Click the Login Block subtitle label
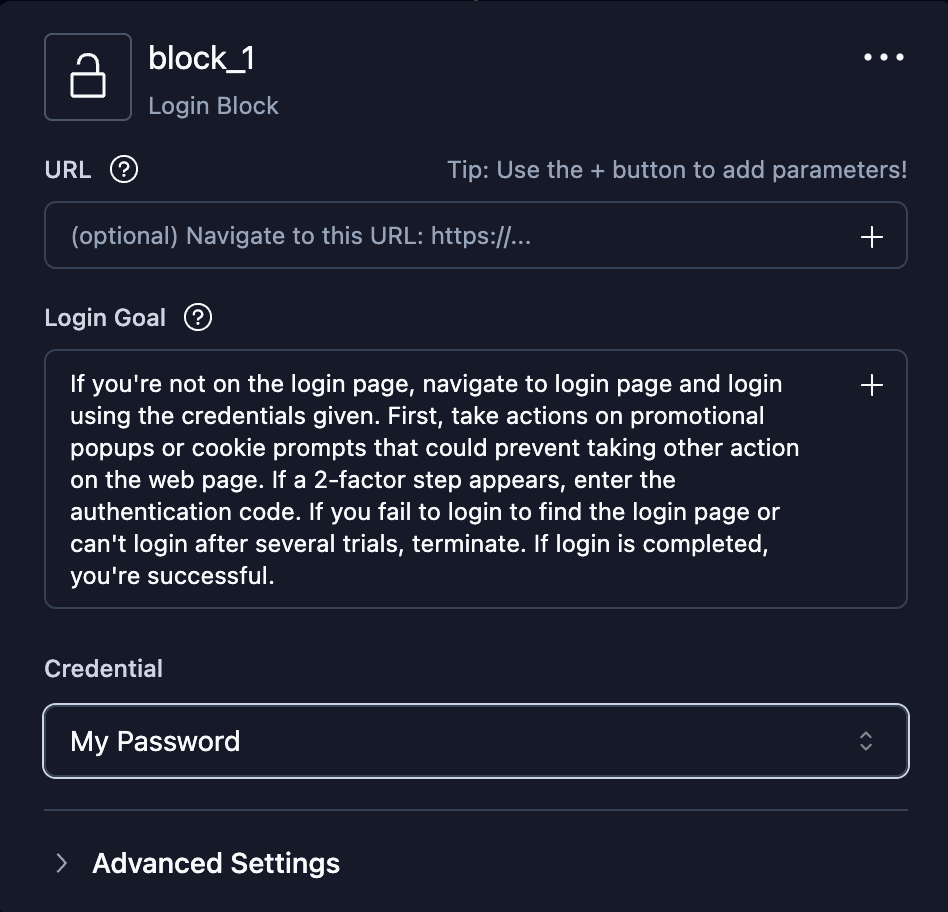Screen dimensions: 948x912 (213, 105)
